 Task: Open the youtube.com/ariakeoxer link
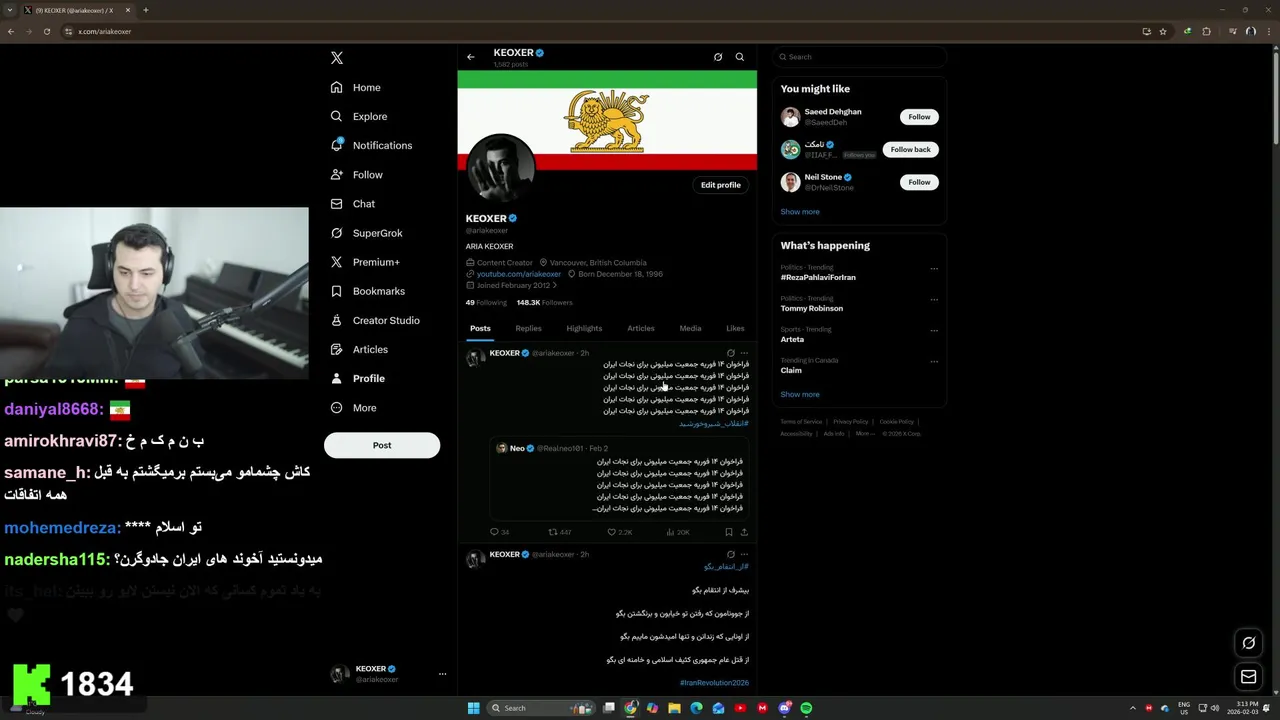[x=518, y=274]
